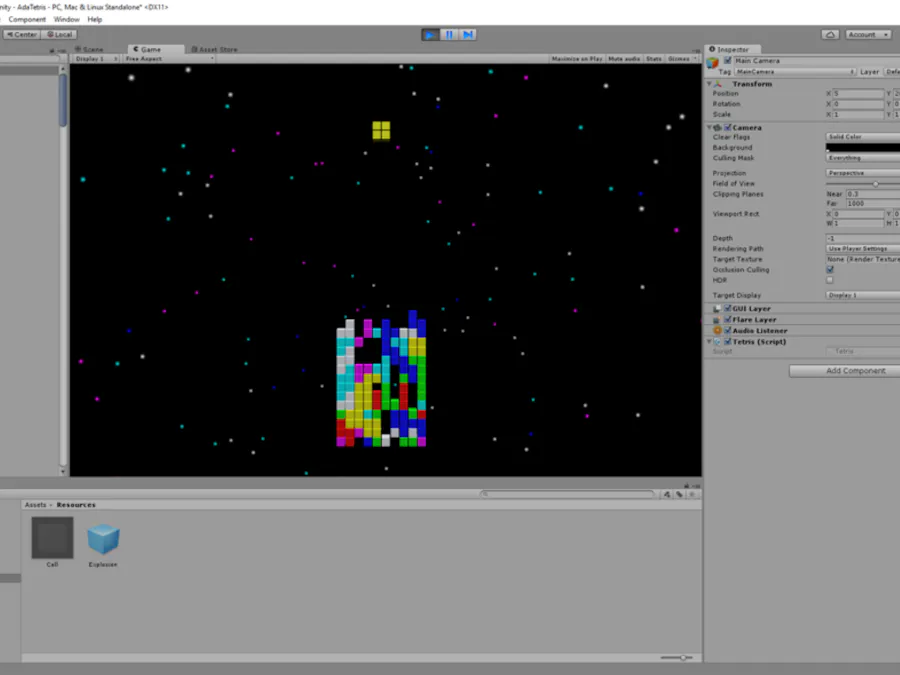Image resolution: width=900 pixels, height=675 pixels.
Task: Collapse the Transform component
Action: (709, 84)
